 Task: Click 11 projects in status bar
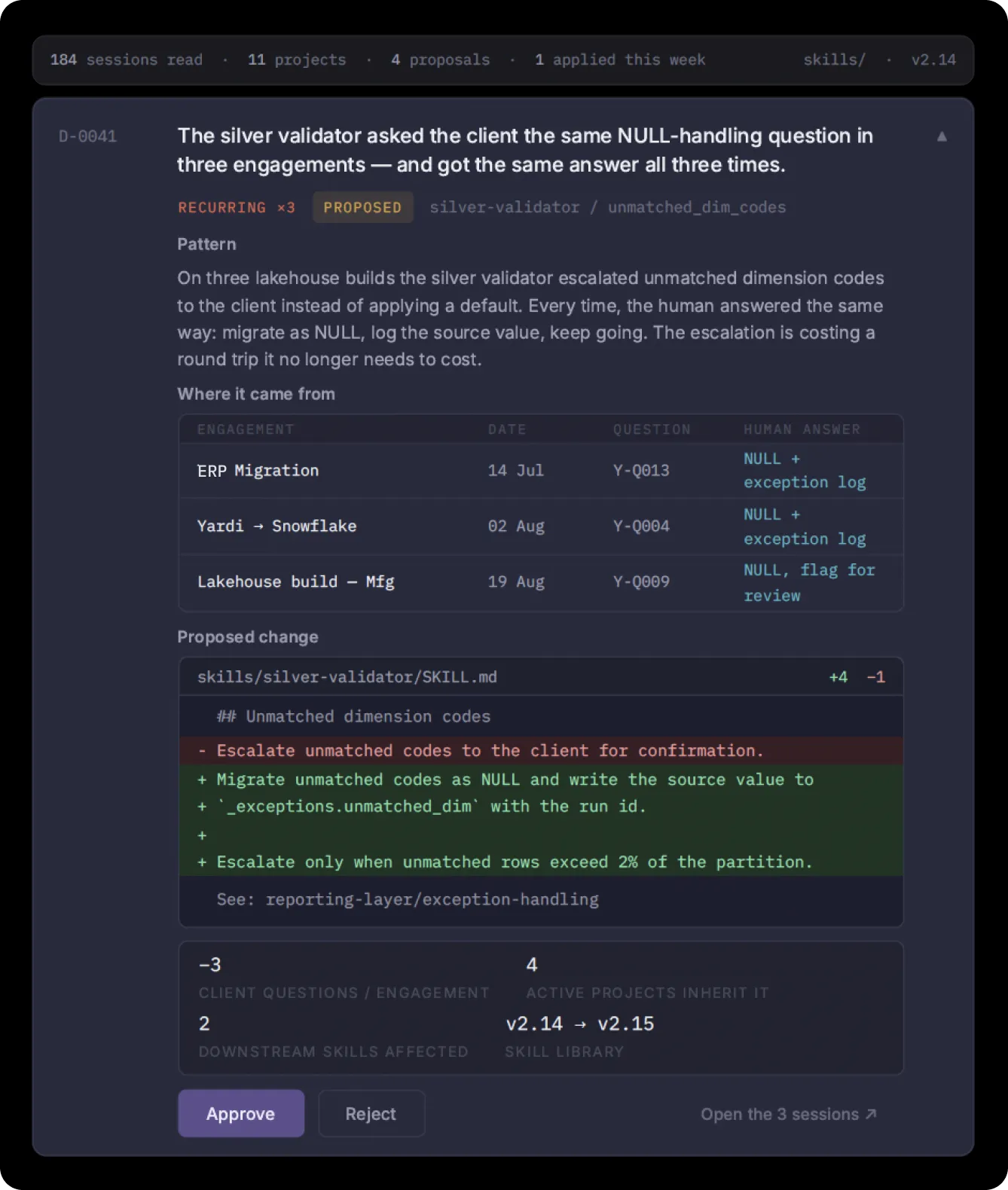[297, 59]
